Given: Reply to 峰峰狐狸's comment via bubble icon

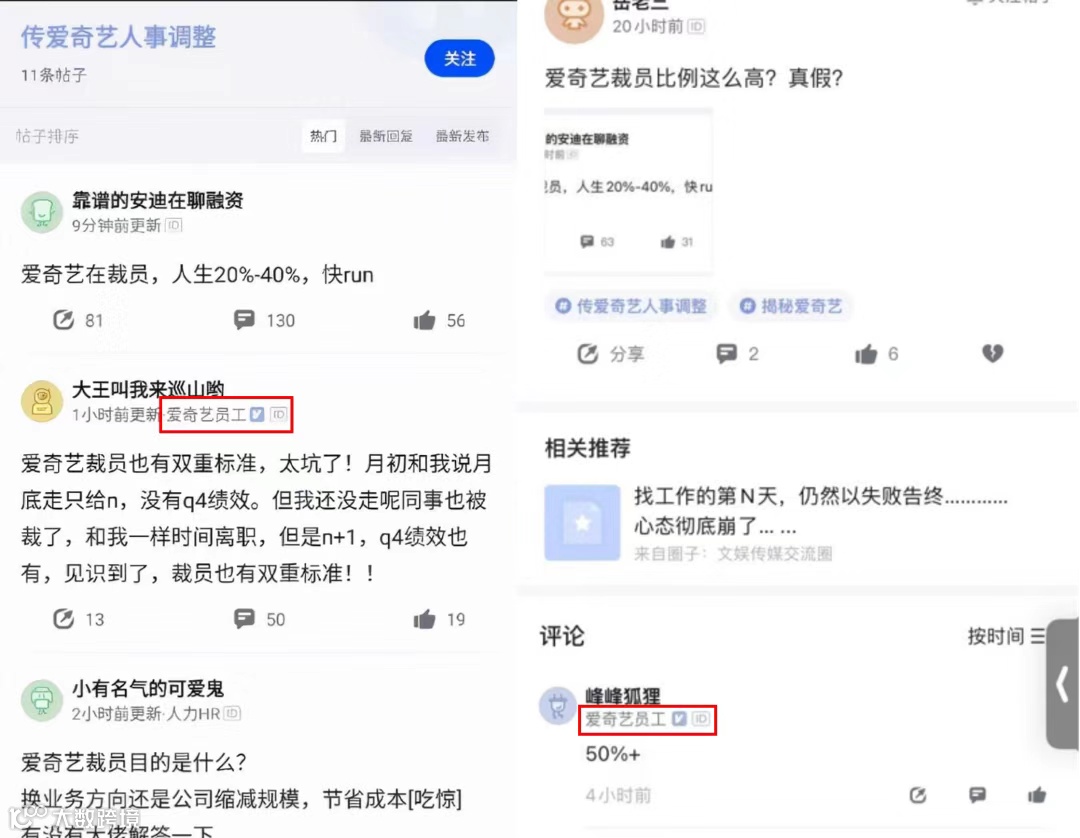Looking at the screenshot, I should 977,795.
